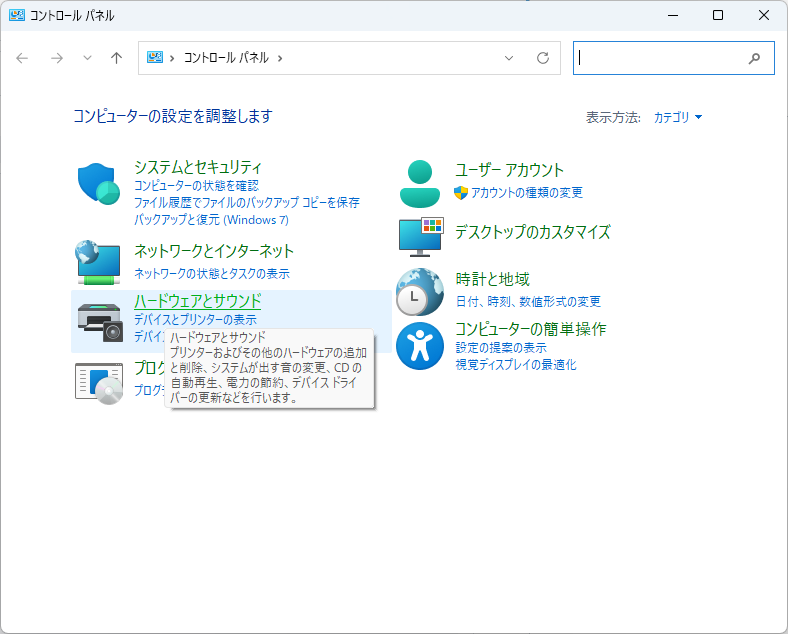Minimize the Control Panel window
The width and height of the screenshot is (788, 634).
[x=673, y=16]
